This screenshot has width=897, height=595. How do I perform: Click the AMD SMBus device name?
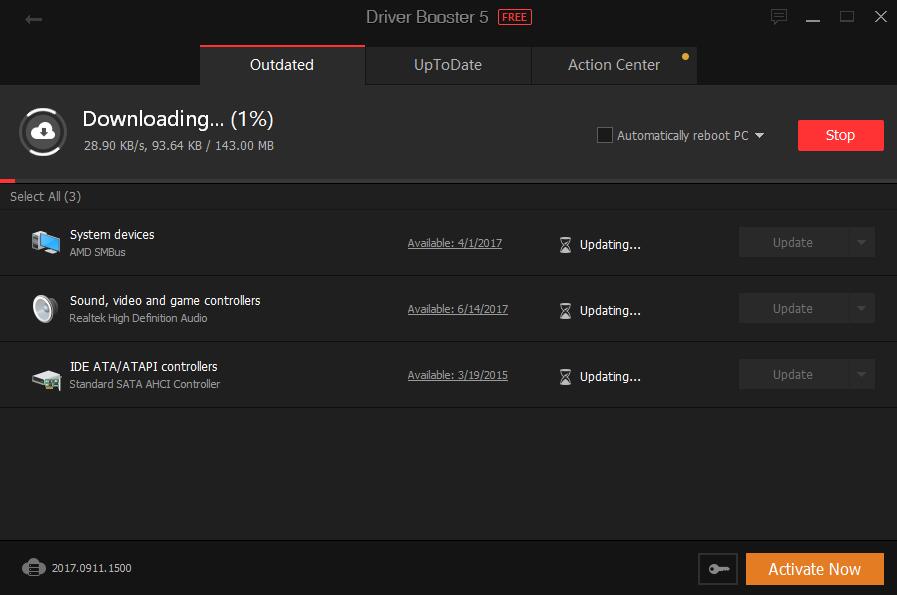pyautogui.click(x=98, y=252)
